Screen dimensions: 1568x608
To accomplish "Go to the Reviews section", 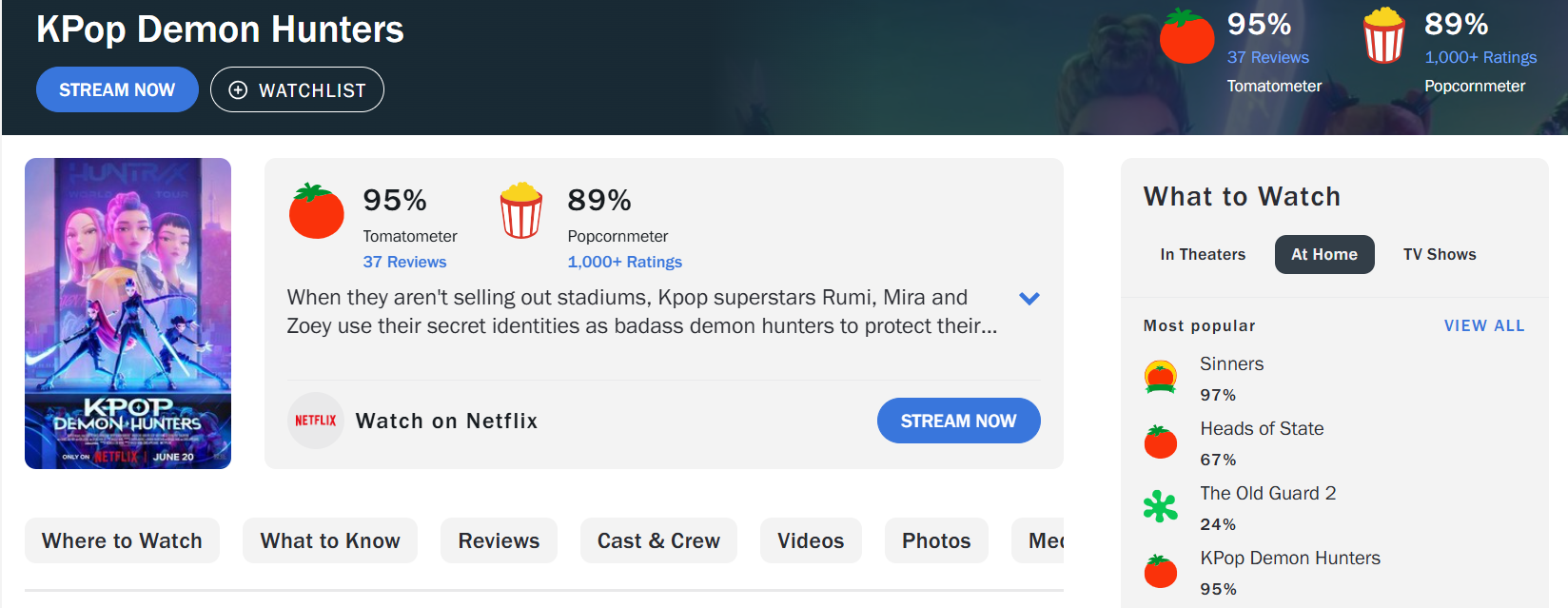I will click(499, 540).
